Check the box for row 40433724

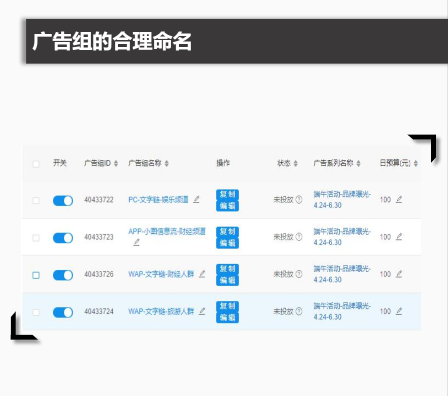coord(36,312)
